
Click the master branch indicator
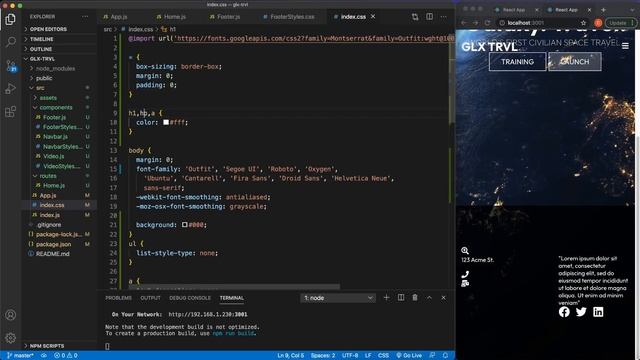[20, 356]
